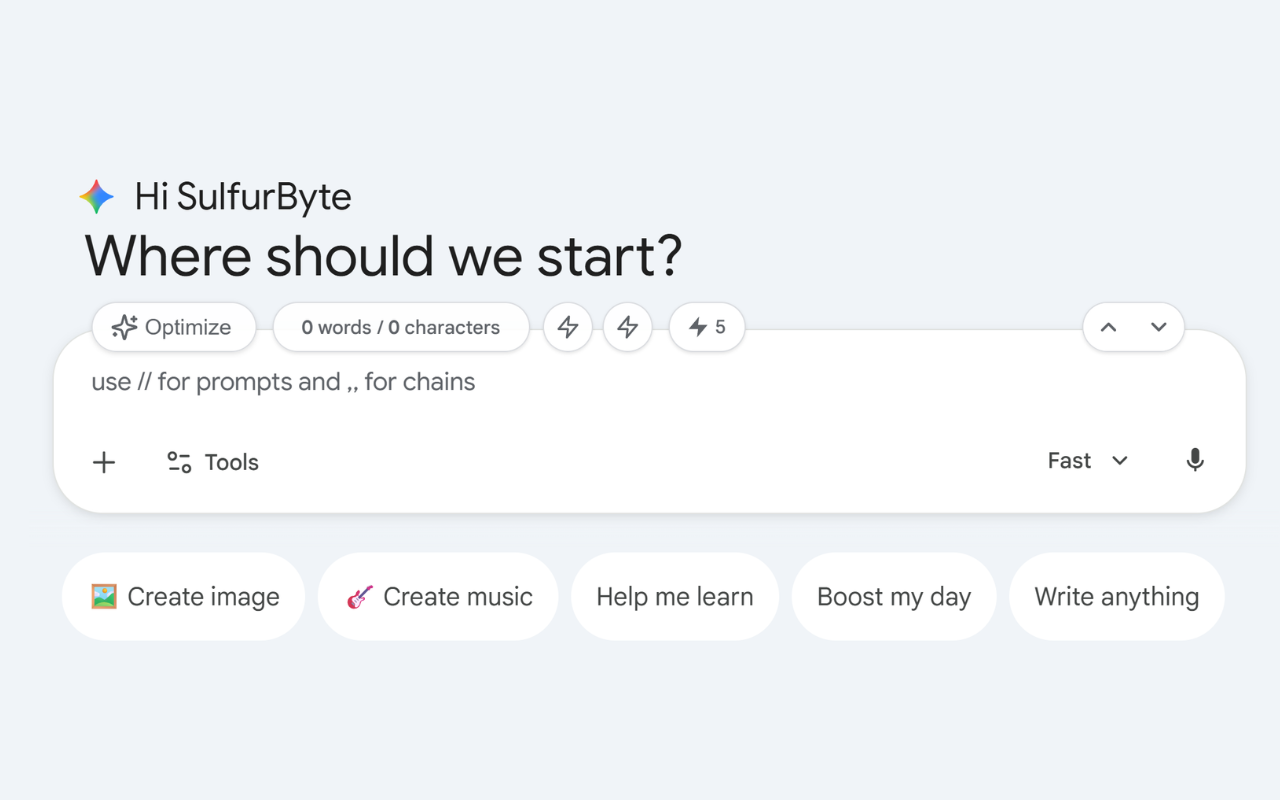Click the Where should we start heading
Viewport: 1280px width, 800px height.
[x=384, y=256]
